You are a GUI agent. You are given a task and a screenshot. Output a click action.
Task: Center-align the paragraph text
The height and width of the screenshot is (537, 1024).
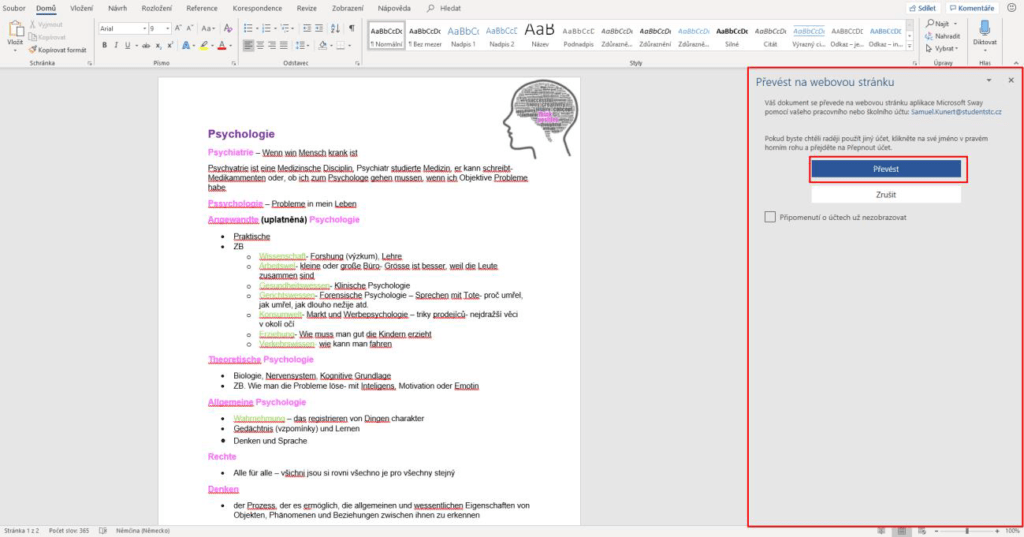[259, 45]
